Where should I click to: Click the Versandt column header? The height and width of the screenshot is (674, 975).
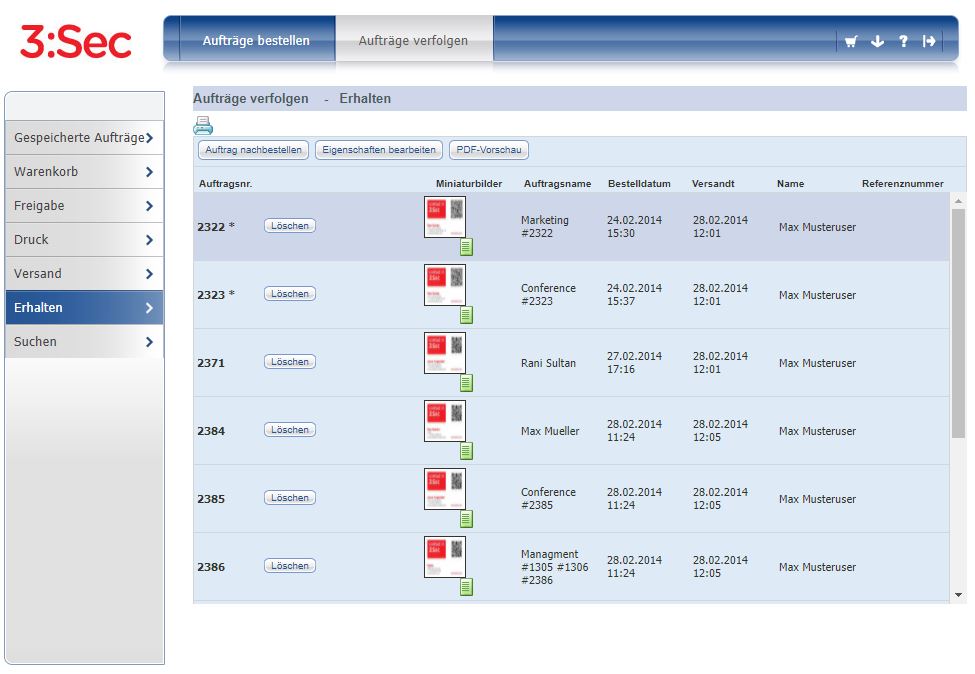point(713,183)
